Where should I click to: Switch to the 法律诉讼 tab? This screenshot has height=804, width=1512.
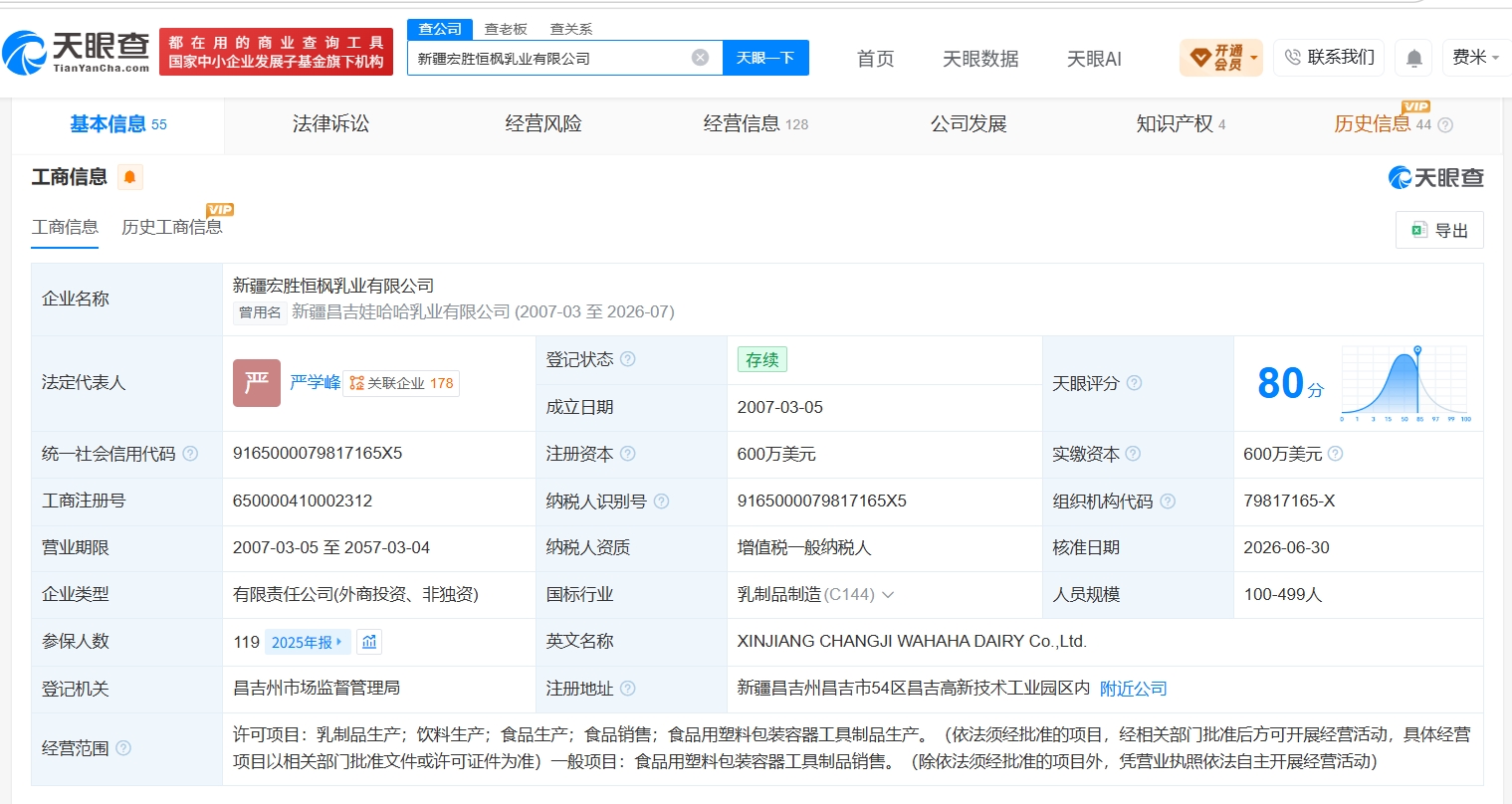pyautogui.click(x=330, y=124)
